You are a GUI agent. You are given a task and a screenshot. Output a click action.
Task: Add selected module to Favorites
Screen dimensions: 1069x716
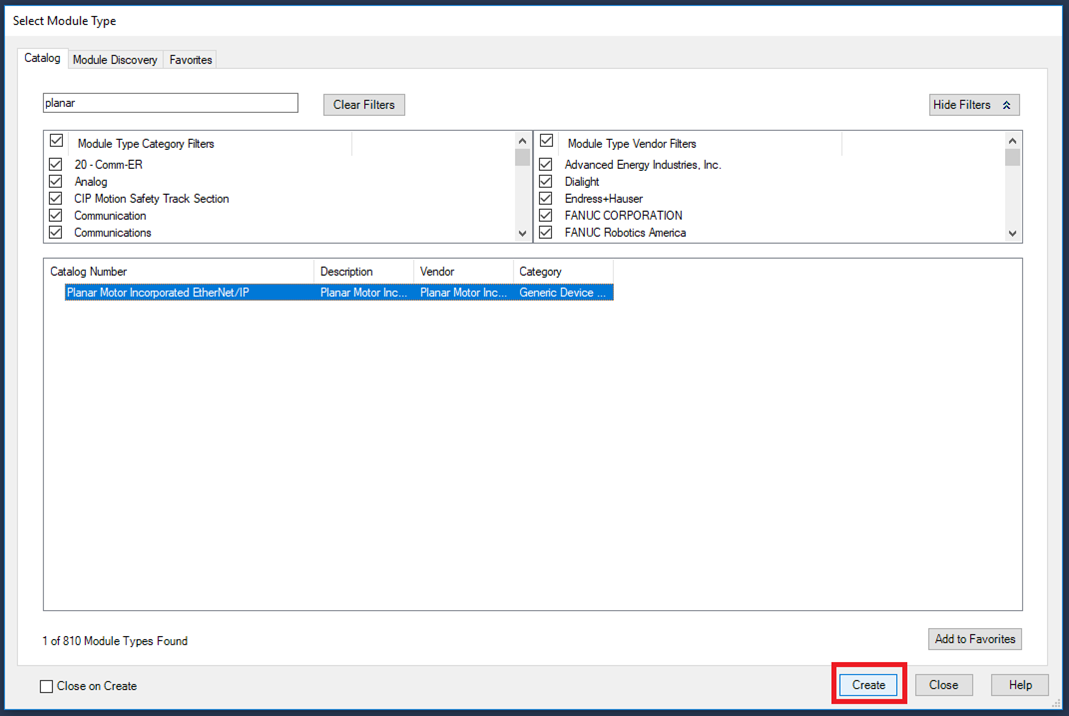[x=974, y=639]
